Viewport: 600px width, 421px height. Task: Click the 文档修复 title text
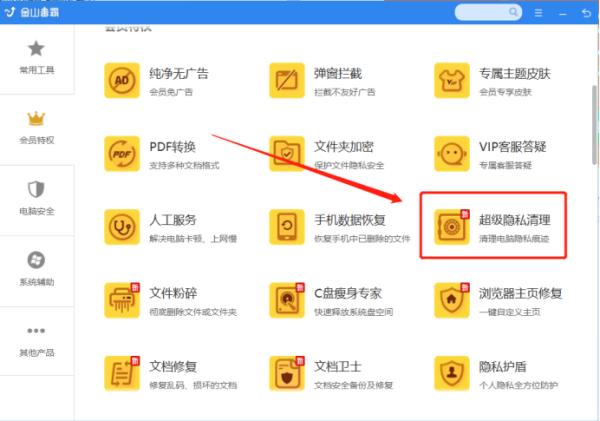tap(173, 367)
